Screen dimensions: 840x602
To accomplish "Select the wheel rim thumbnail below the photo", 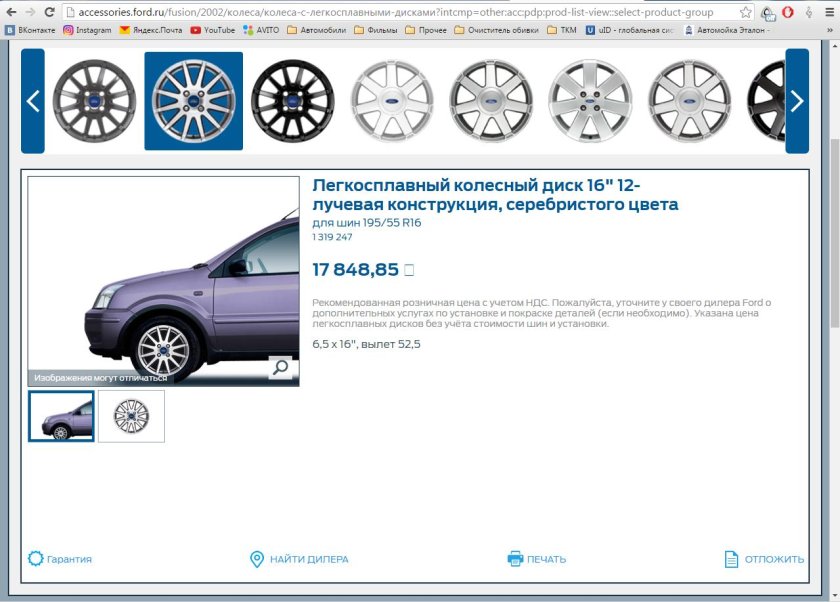I will [x=132, y=415].
